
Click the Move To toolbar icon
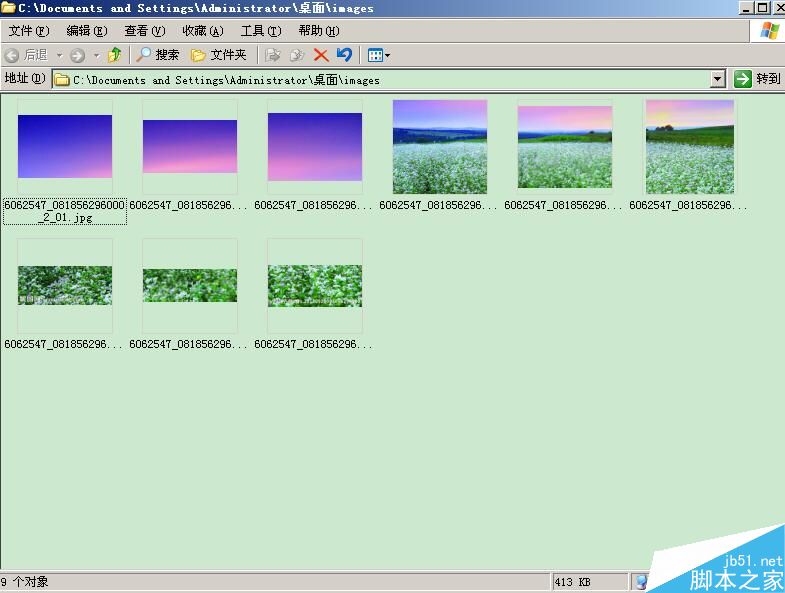[x=273, y=55]
